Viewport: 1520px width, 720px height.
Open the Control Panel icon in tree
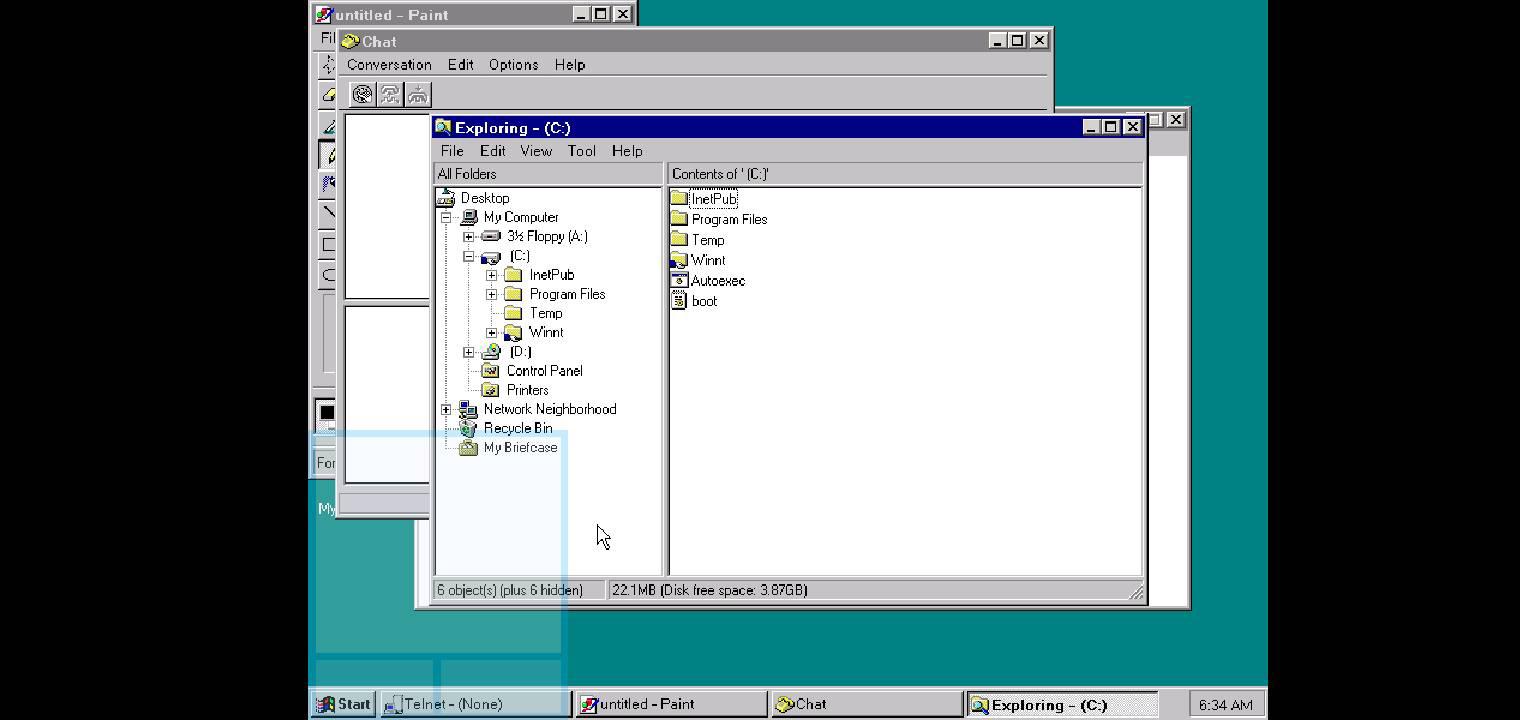tap(491, 371)
